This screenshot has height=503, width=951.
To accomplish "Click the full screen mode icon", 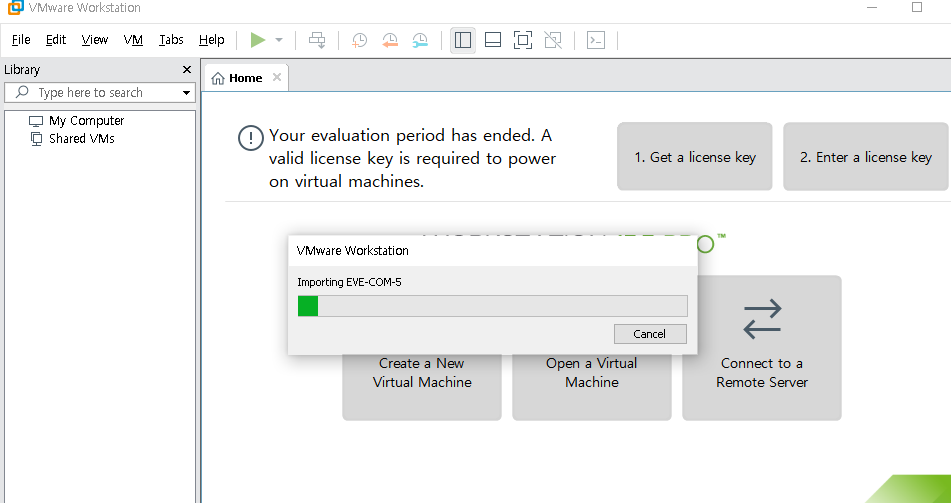I will pyautogui.click(x=523, y=40).
